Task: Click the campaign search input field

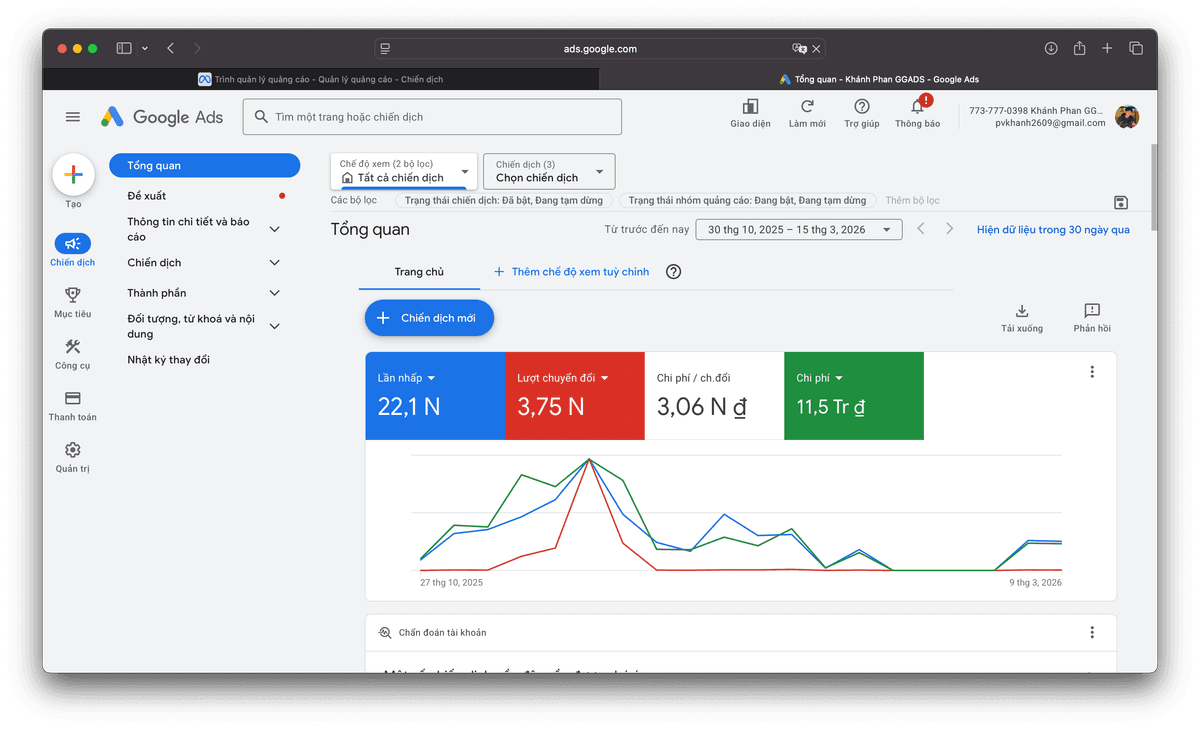Action: coord(440,117)
